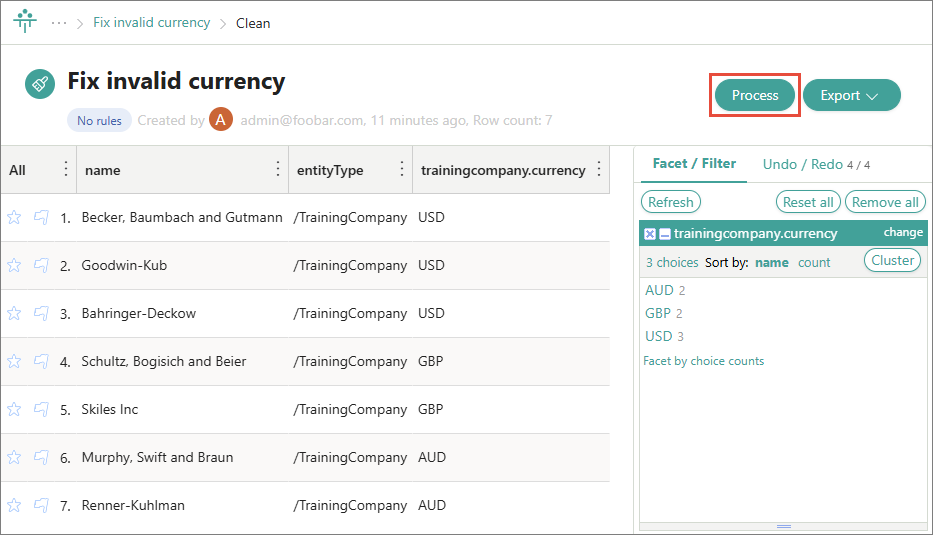
Task: Flag row 6 Murphy, Swift and Braun
Action: click(x=41, y=457)
